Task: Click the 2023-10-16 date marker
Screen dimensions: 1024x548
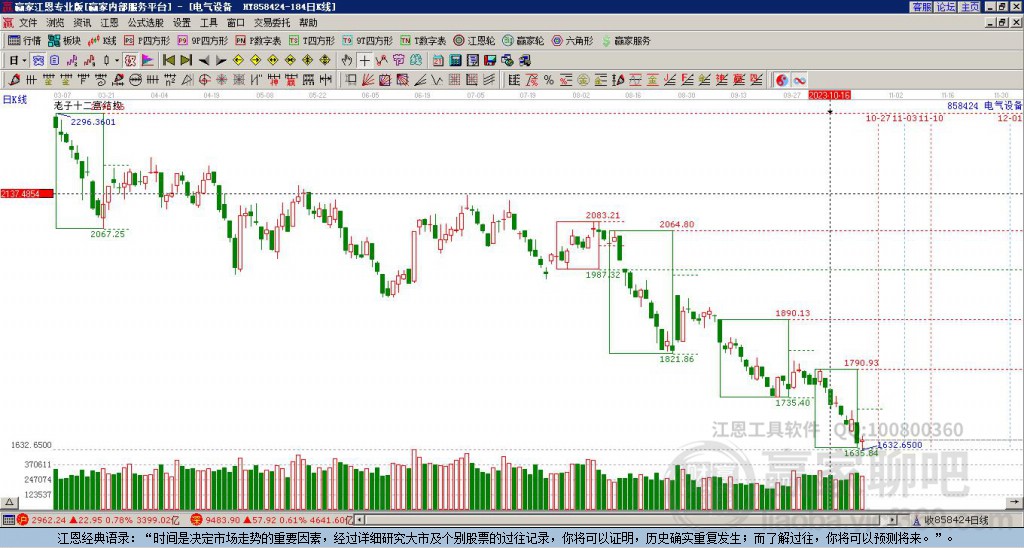Action: coord(830,95)
